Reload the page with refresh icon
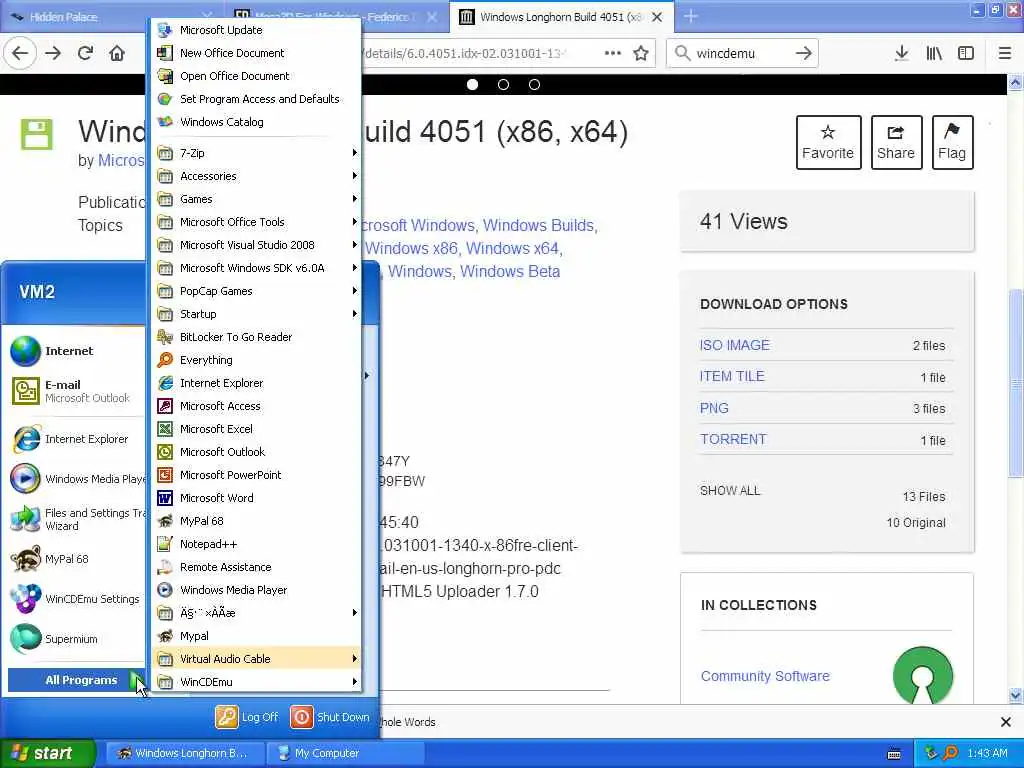The image size is (1024, 768). tap(85, 53)
